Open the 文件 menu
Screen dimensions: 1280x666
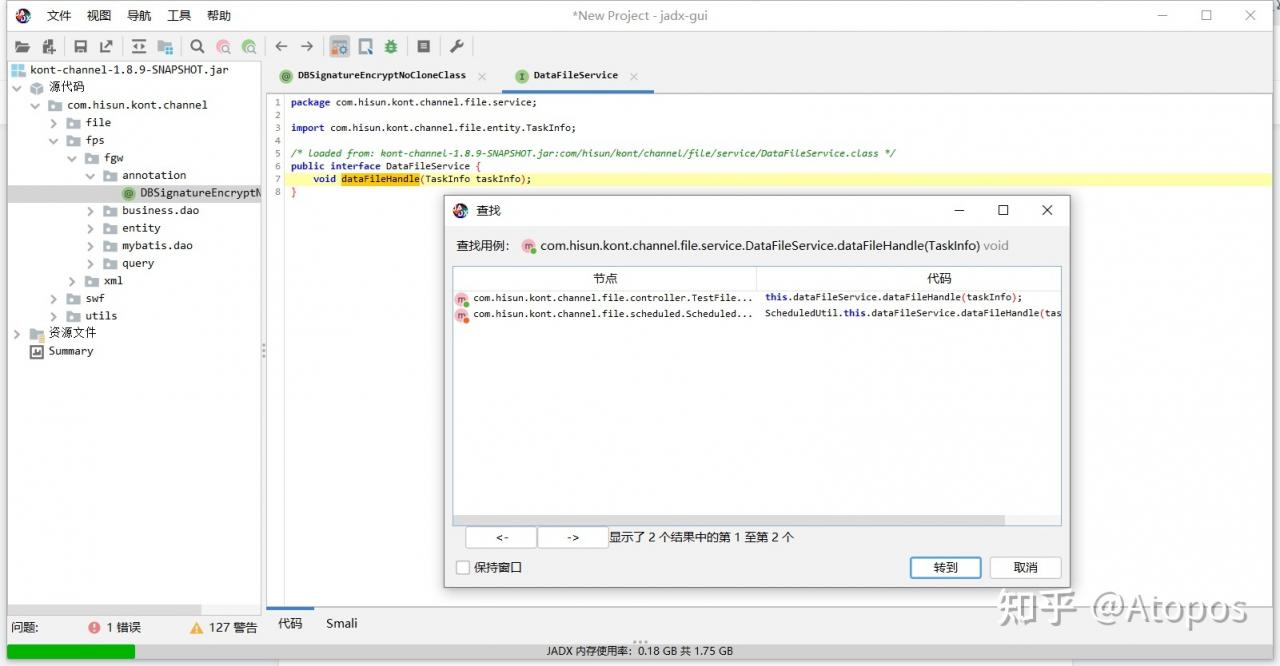point(59,16)
